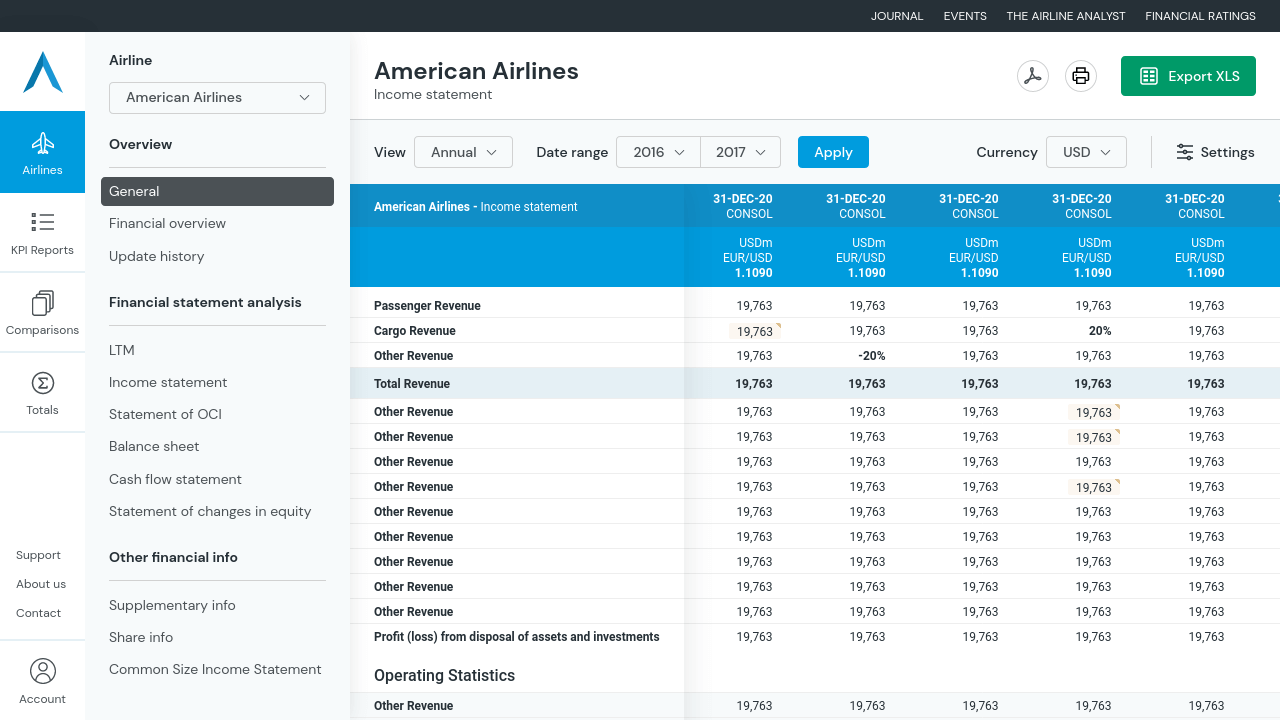This screenshot has width=1280, height=720.
Task: Open THE AIRLINE ANALYST link
Action: (x=1066, y=16)
